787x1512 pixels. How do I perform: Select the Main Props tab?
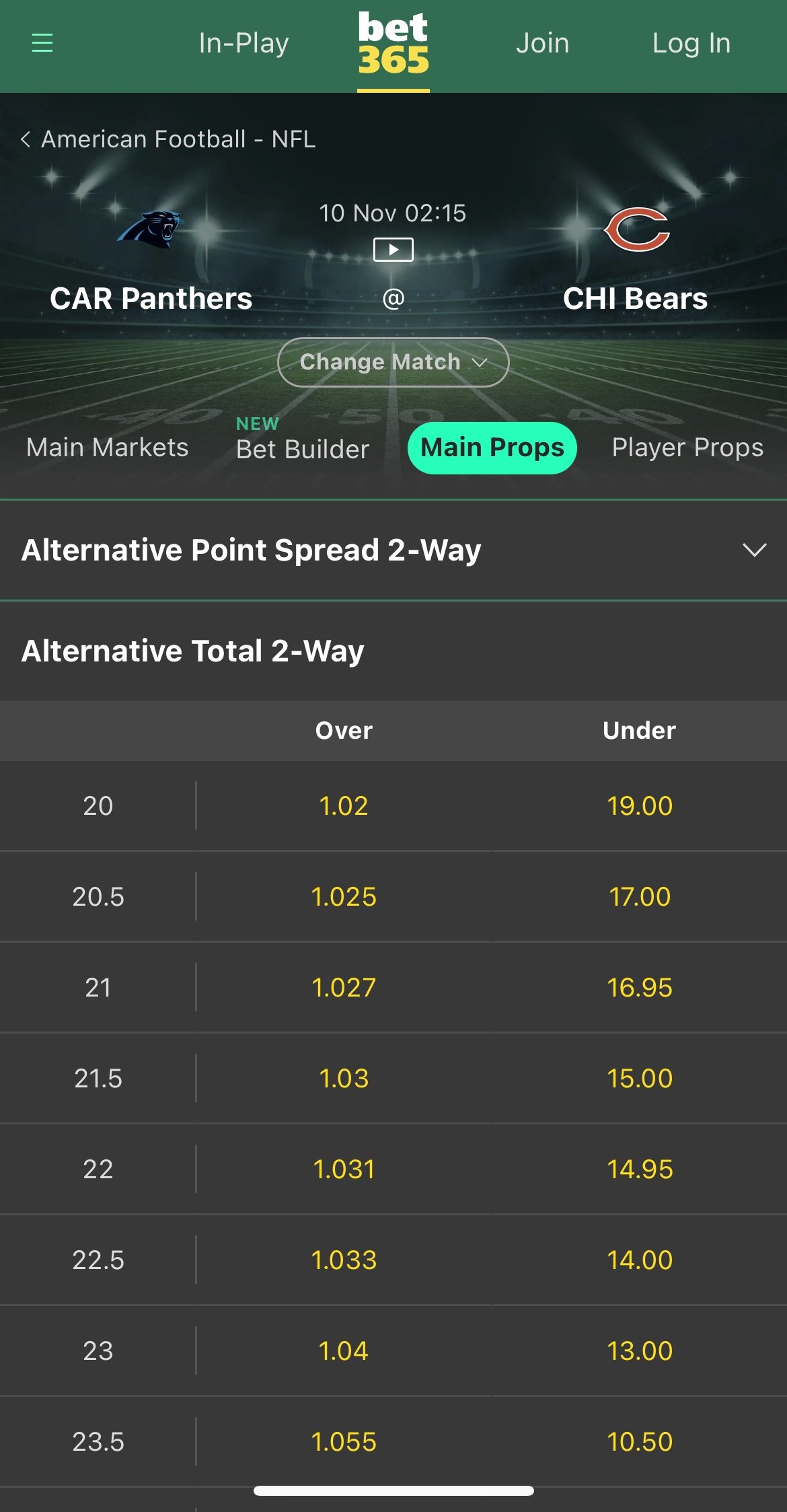click(x=492, y=447)
